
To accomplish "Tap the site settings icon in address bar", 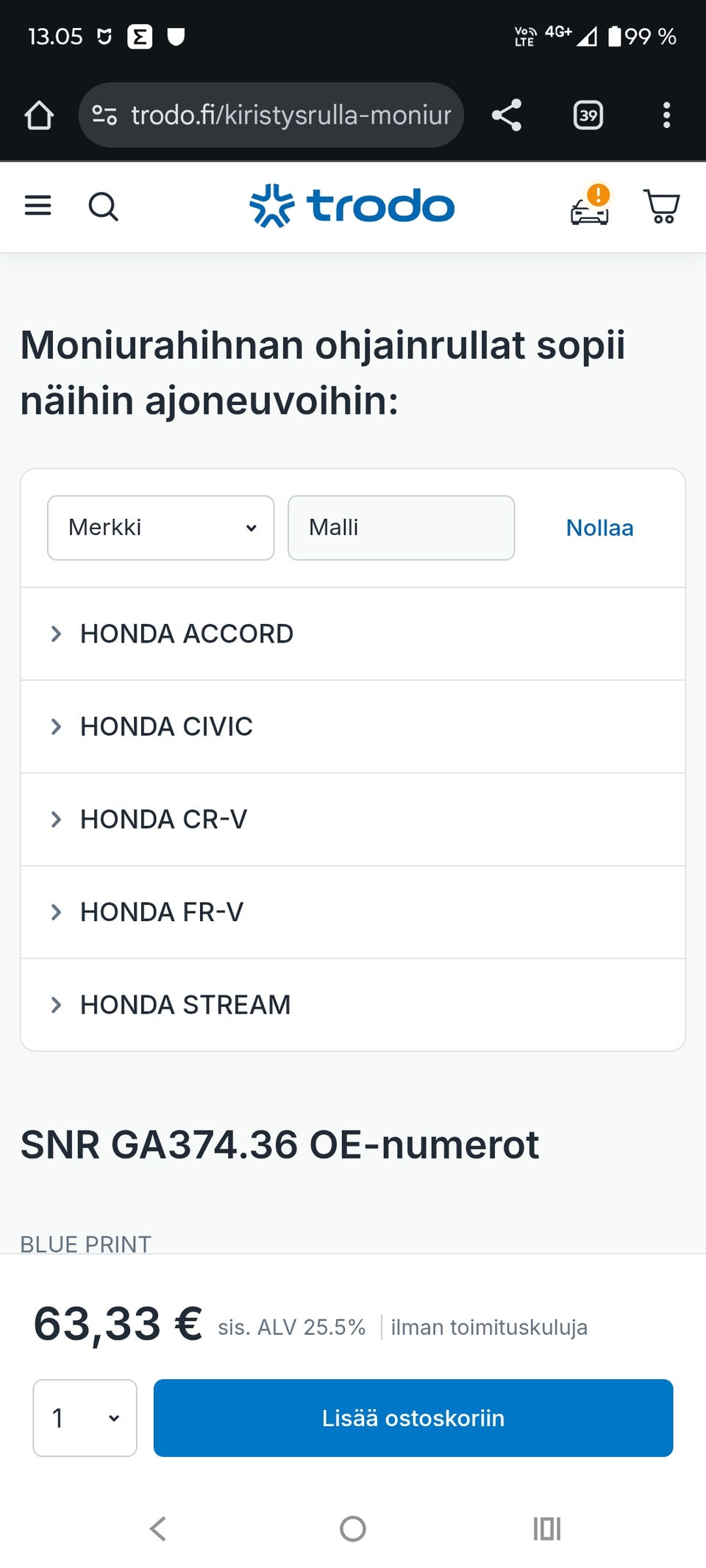I will click(104, 115).
